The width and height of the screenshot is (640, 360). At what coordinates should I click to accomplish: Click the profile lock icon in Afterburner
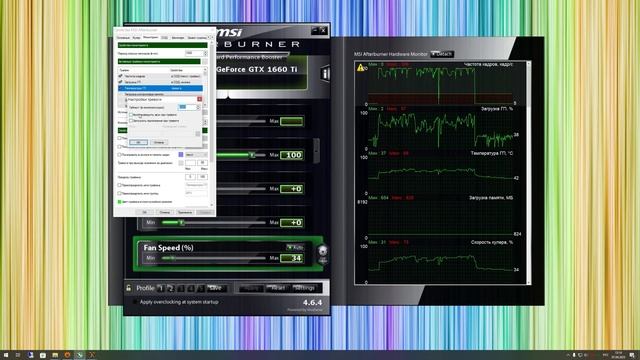click(x=129, y=288)
